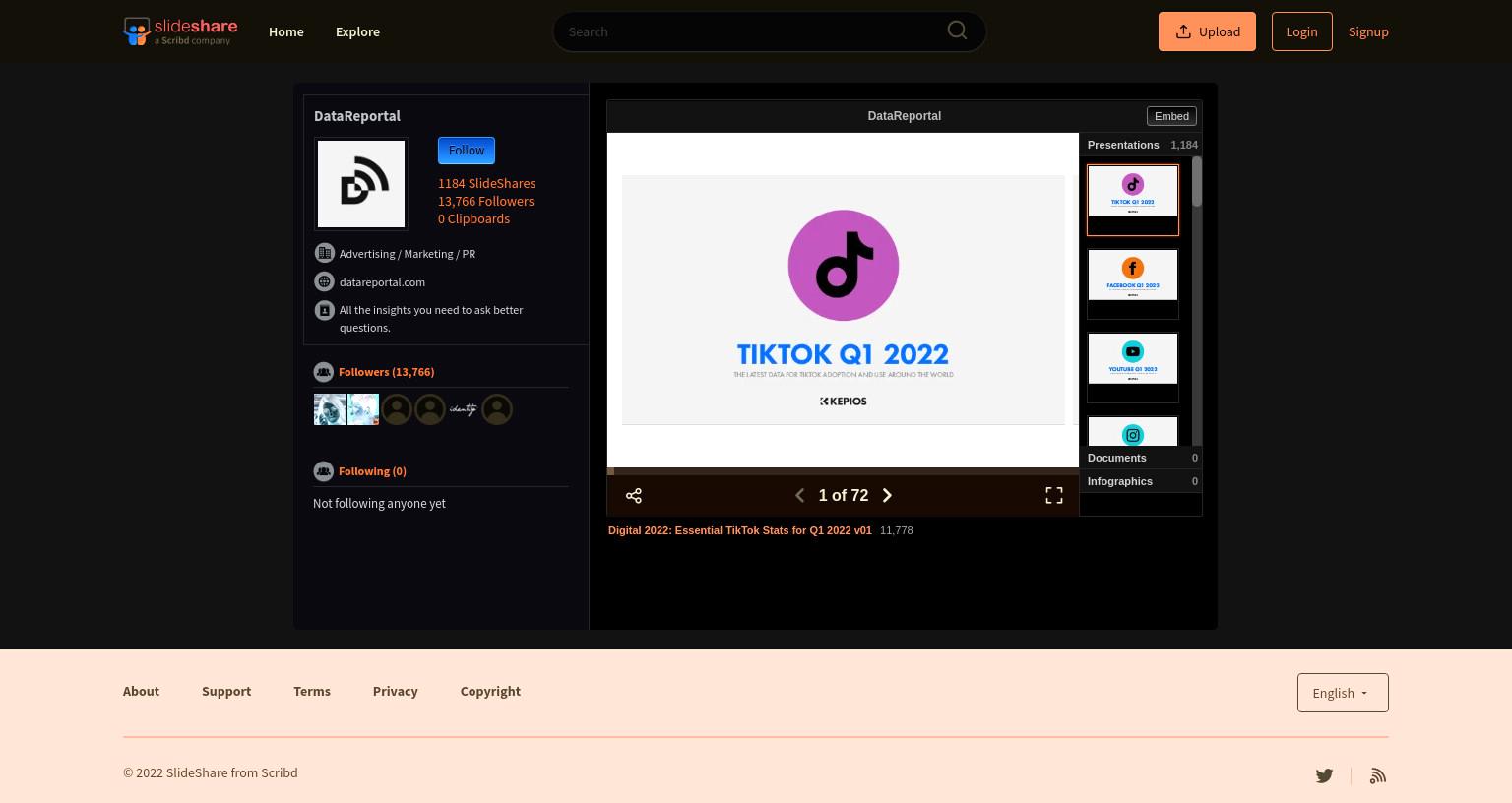Click the SlideShare logo
Image resolution: width=1512 pixels, height=803 pixels.
[x=180, y=31]
